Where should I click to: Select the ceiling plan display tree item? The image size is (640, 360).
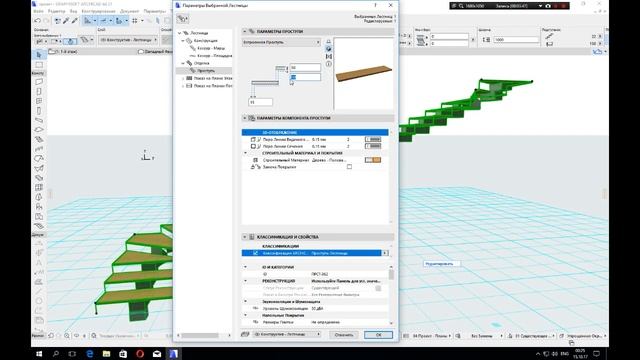(x=209, y=86)
